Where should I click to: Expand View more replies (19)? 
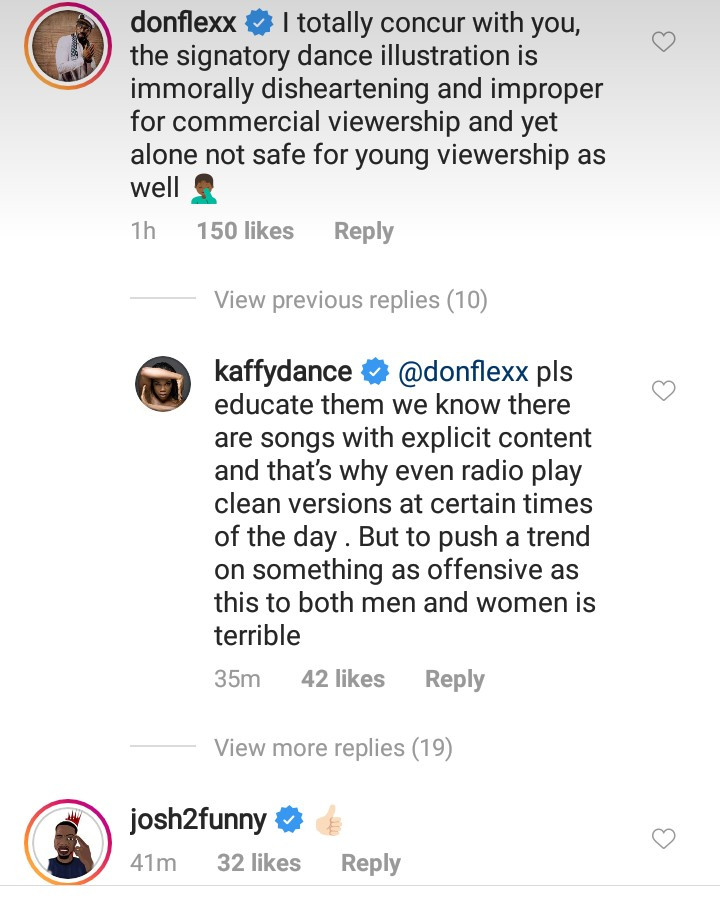(x=333, y=748)
